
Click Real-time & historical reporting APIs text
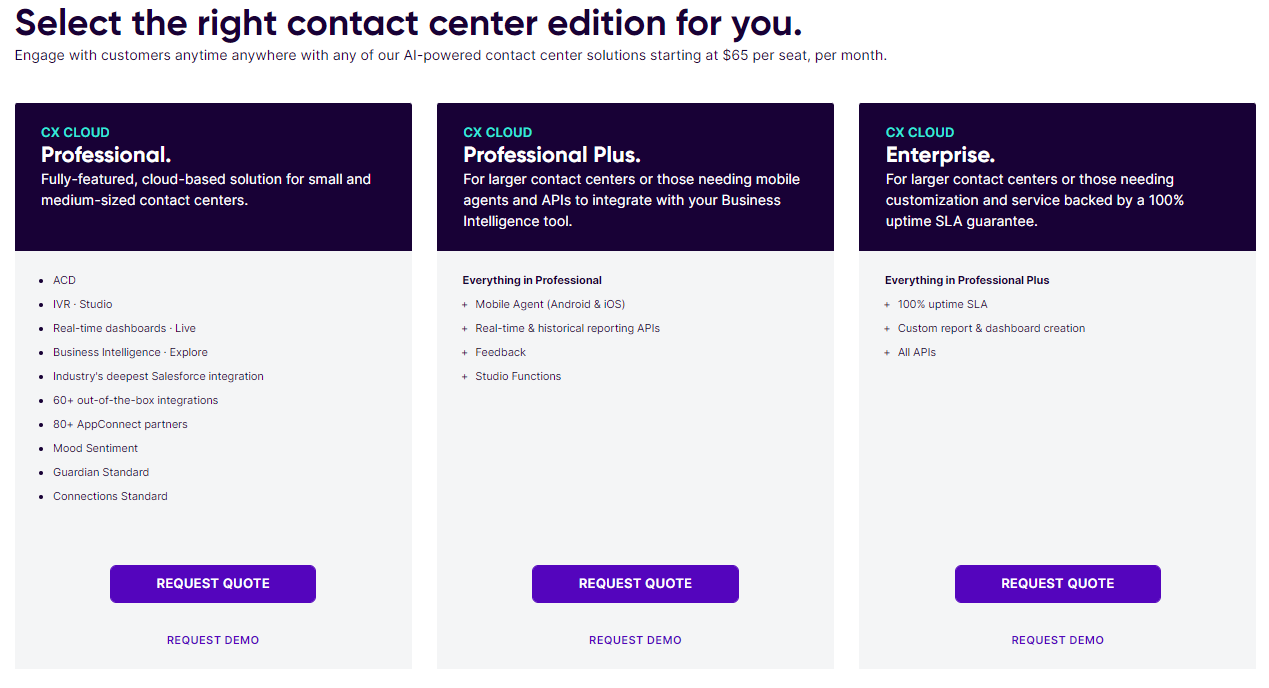click(567, 328)
